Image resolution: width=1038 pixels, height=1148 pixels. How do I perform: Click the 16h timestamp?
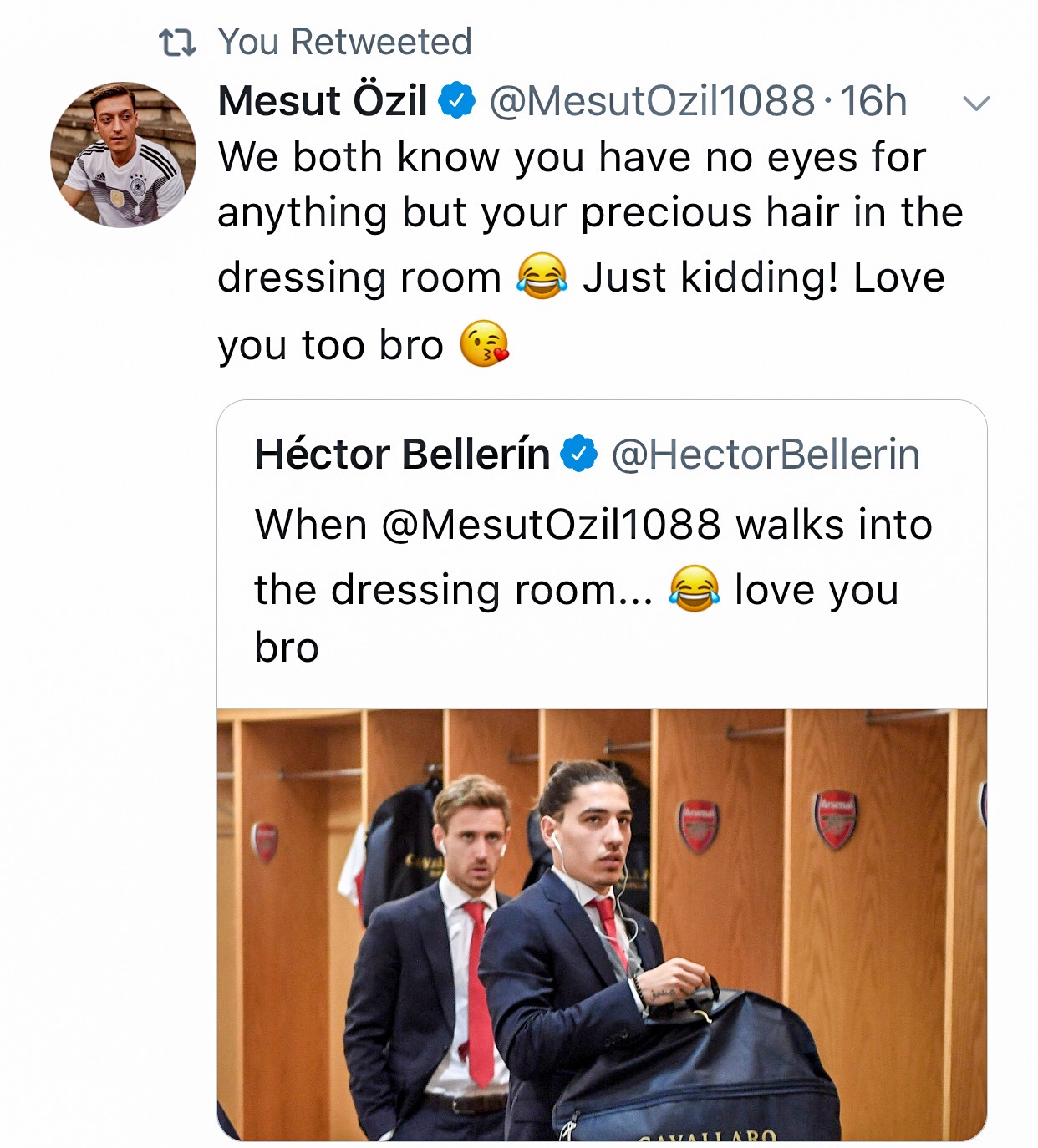point(873,101)
